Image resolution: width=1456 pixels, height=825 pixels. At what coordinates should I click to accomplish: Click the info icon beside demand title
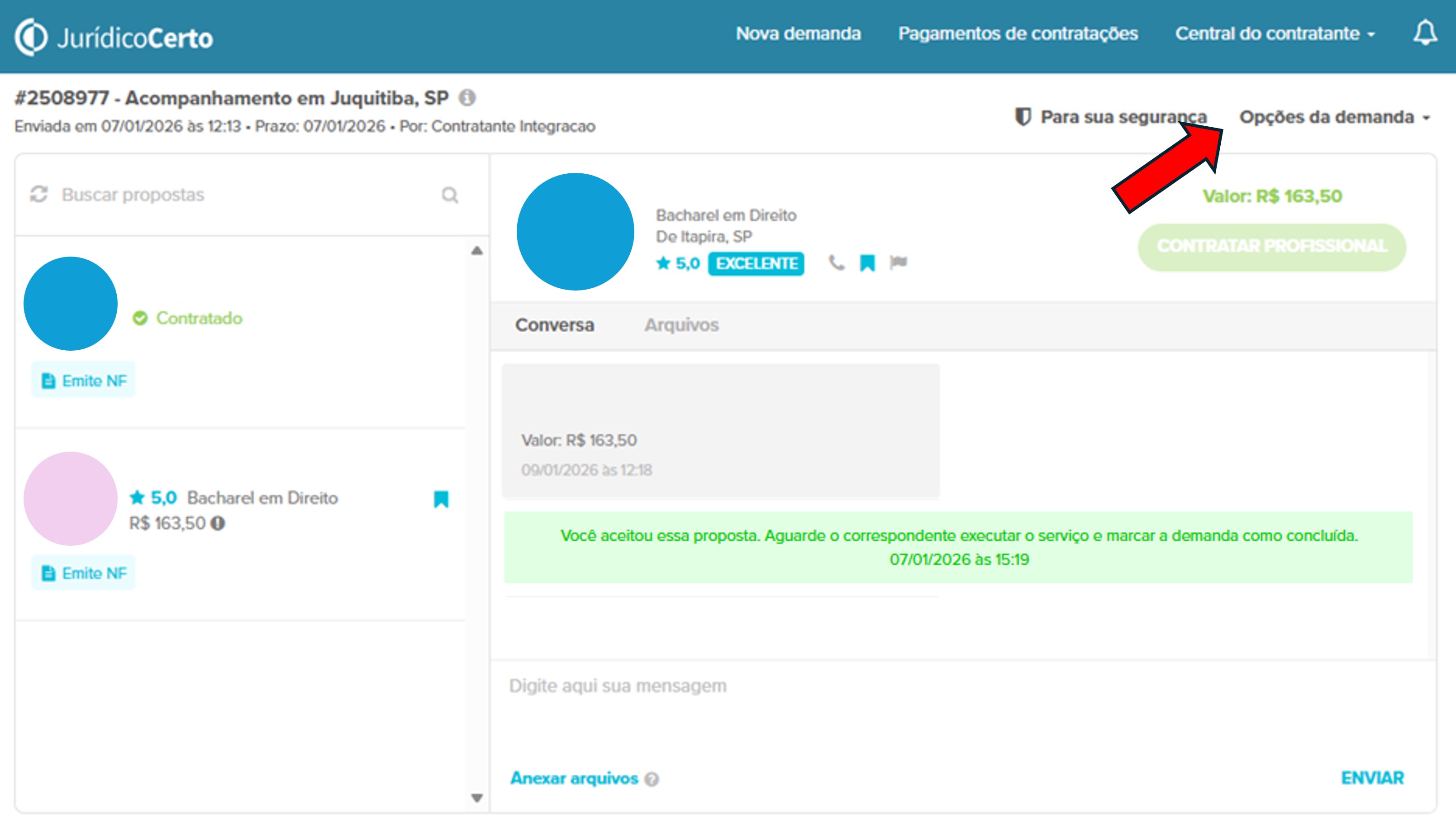467,98
